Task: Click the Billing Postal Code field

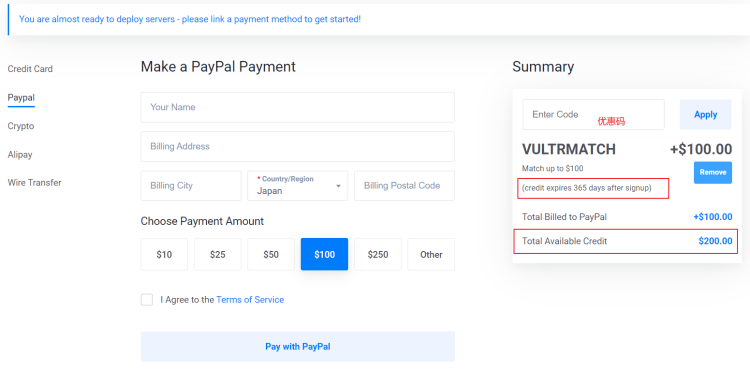Action: pos(404,185)
